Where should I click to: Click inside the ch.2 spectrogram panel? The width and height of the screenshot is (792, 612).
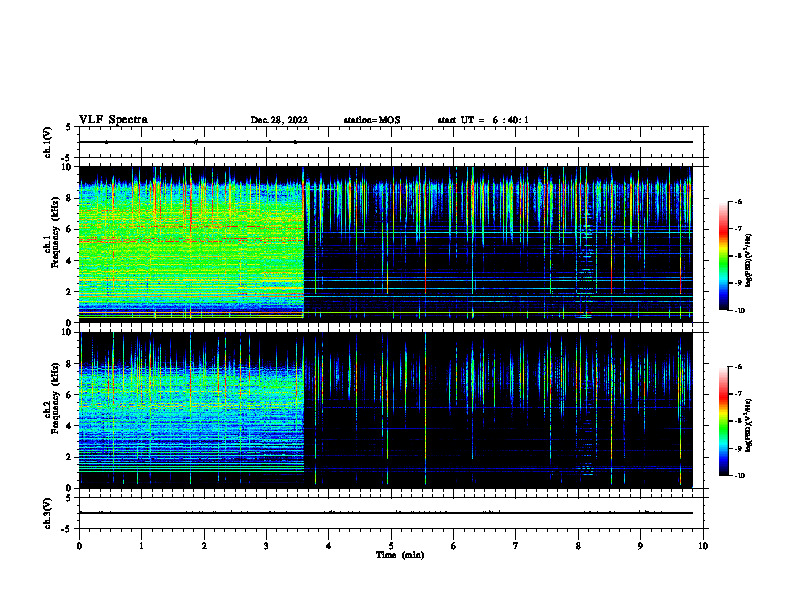tap(385, 410)
